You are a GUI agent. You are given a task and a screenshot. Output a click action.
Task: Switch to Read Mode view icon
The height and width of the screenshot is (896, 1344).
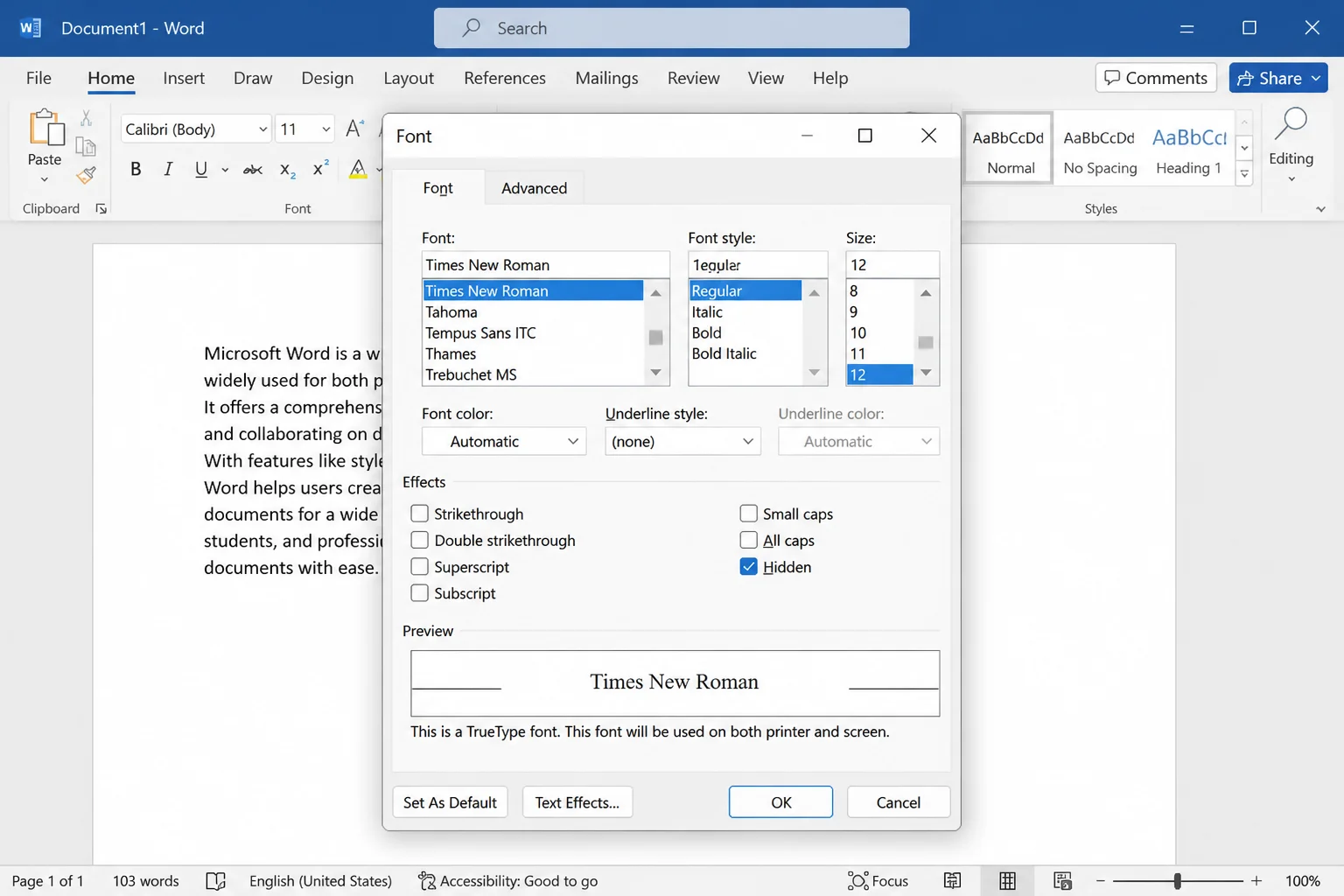(953, 881)
